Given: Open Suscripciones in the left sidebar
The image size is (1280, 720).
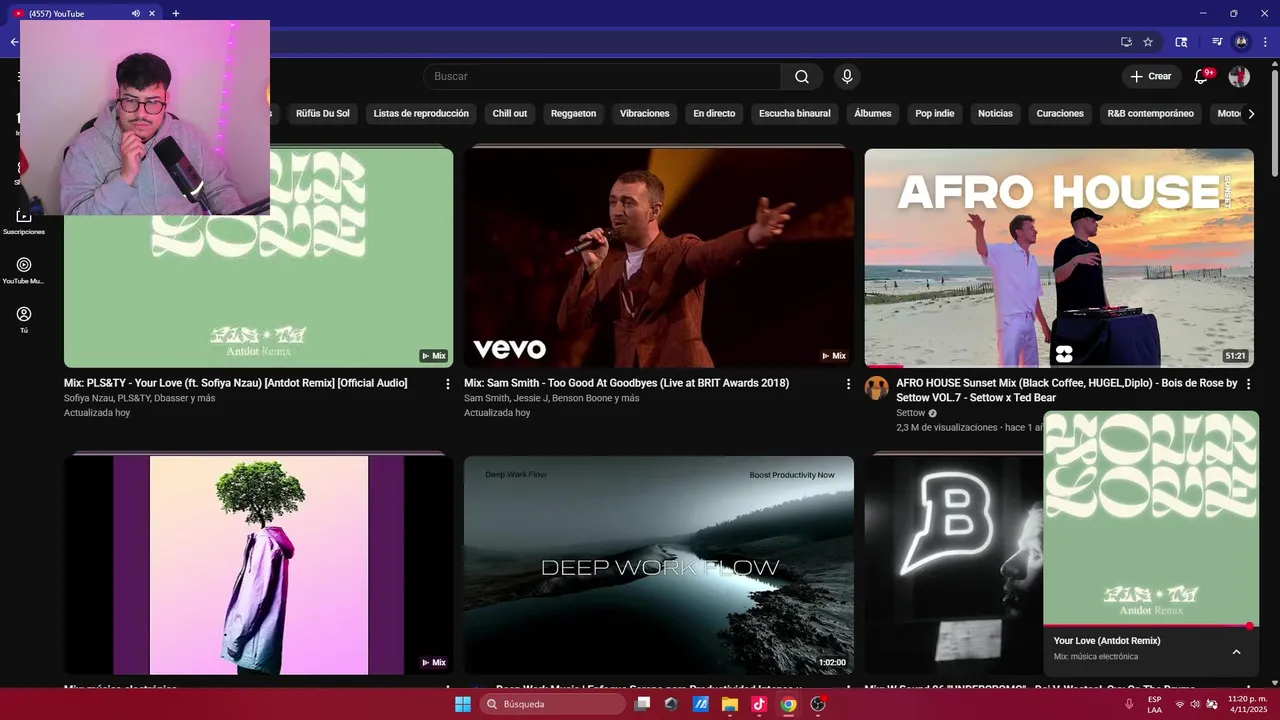Looking at the screenshot, I should coord(24,222).
